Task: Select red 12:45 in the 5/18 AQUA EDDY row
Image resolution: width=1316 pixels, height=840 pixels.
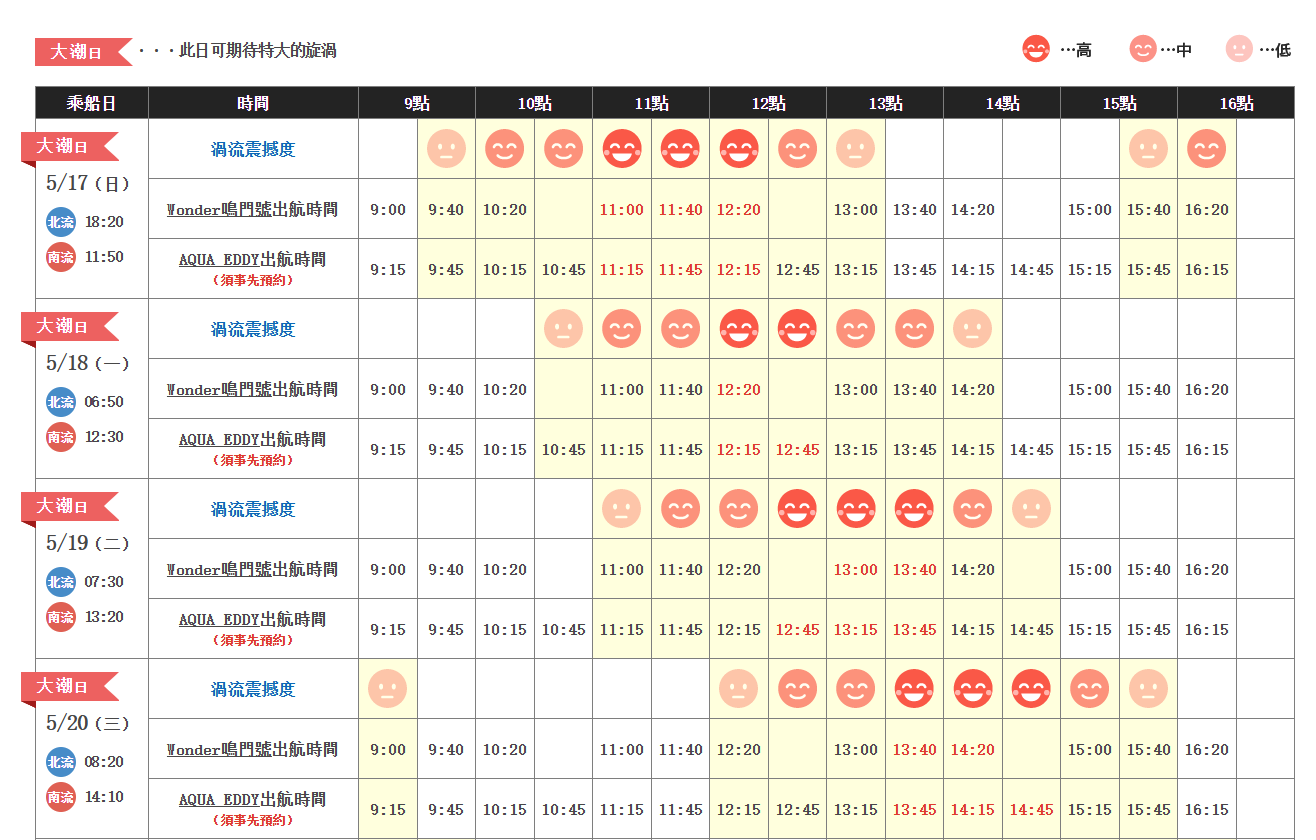Action: (797, 450)
